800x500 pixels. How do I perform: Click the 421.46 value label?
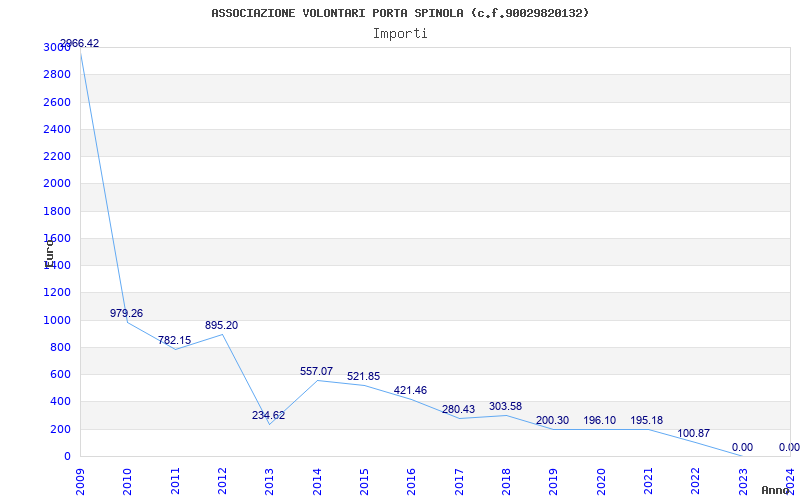(410, 391)
